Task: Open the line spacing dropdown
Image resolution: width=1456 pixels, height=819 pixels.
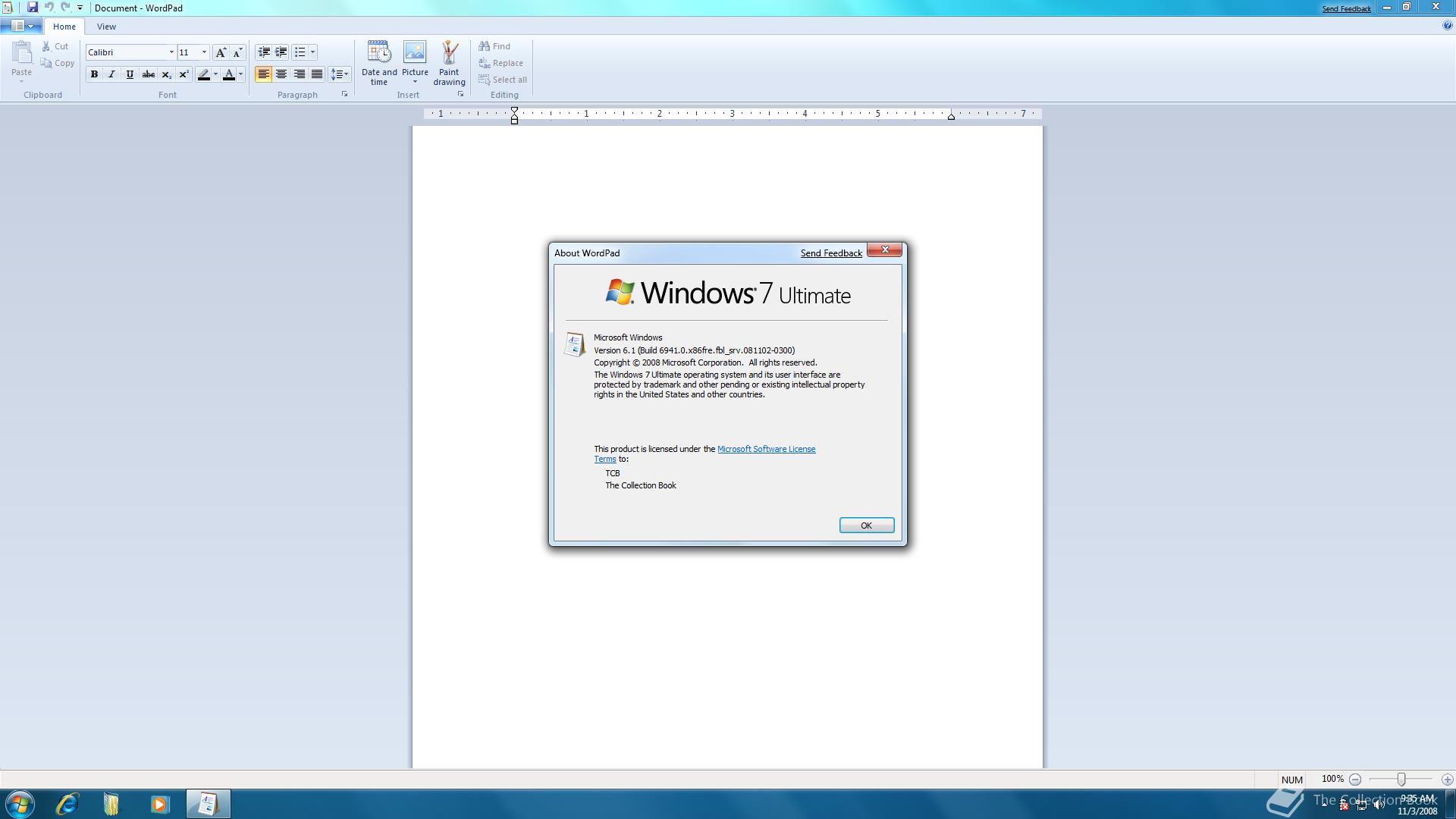Action: coord(339,74)
